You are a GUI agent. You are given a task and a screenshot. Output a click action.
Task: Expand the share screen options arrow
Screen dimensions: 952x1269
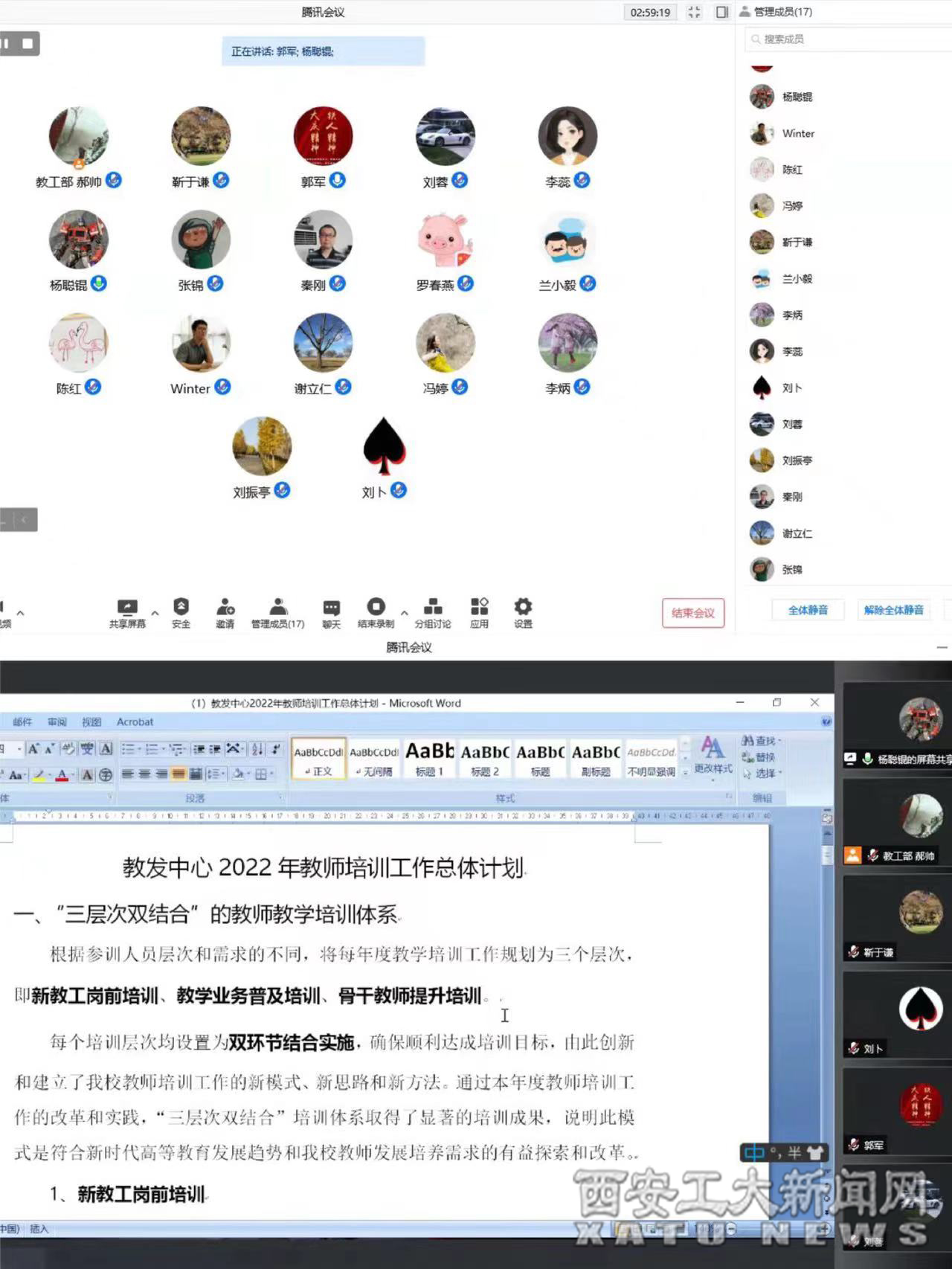pos(155,614)
